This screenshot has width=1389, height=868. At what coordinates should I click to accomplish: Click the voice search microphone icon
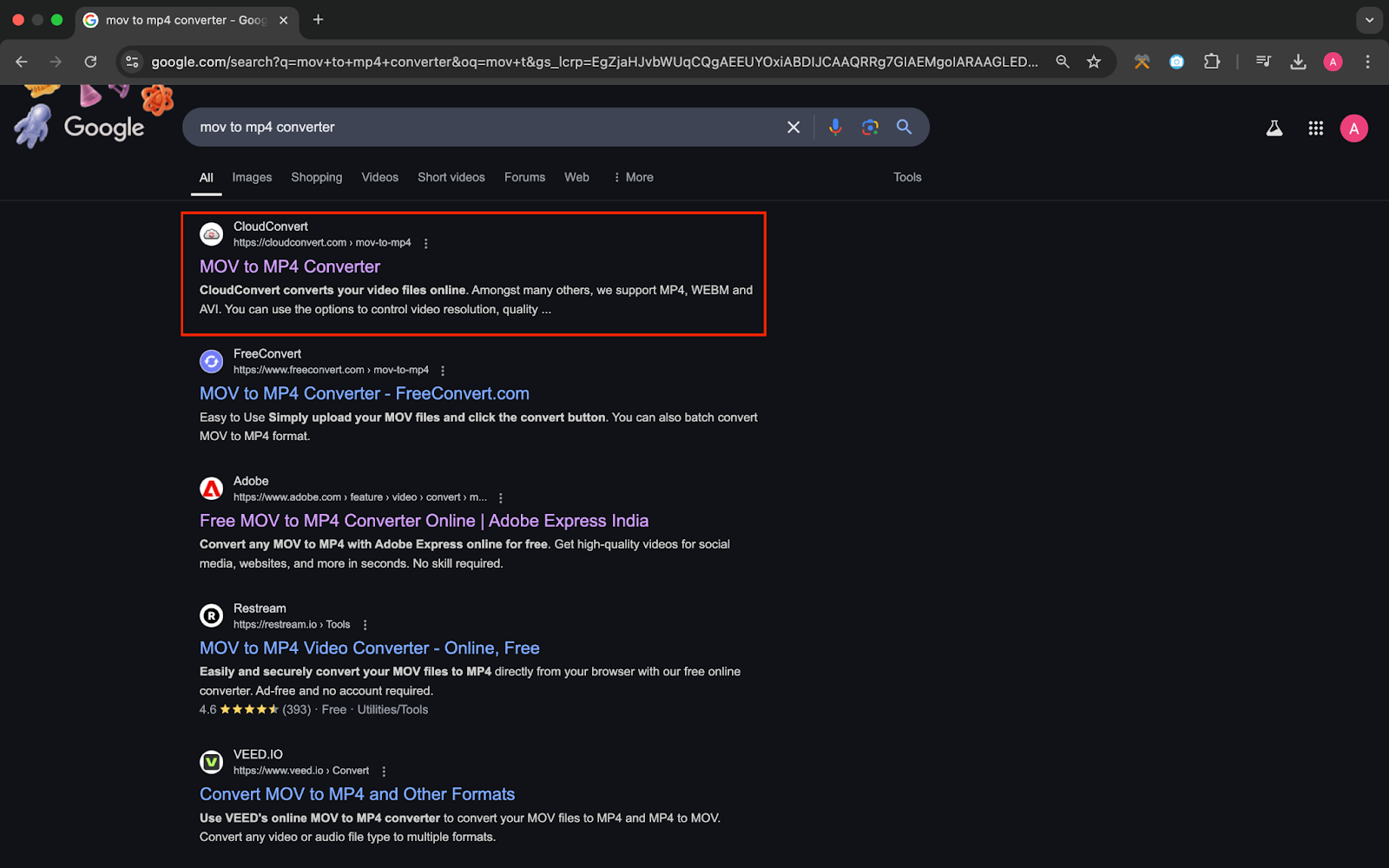pos(834,128)
